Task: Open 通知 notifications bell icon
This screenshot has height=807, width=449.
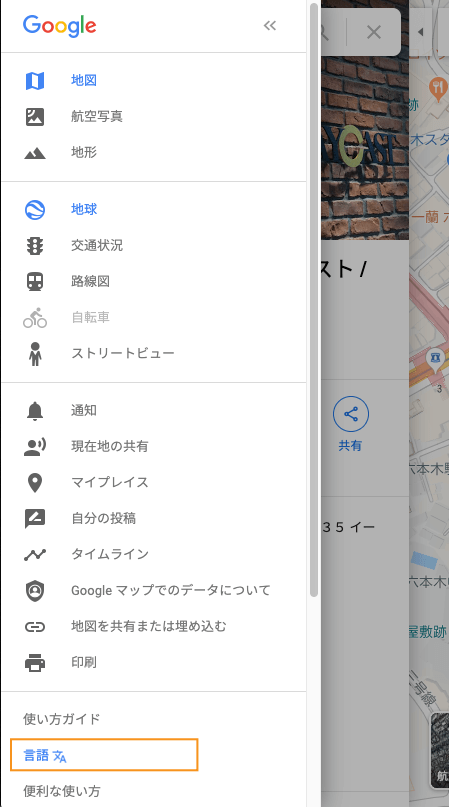Action: point(35,411)
